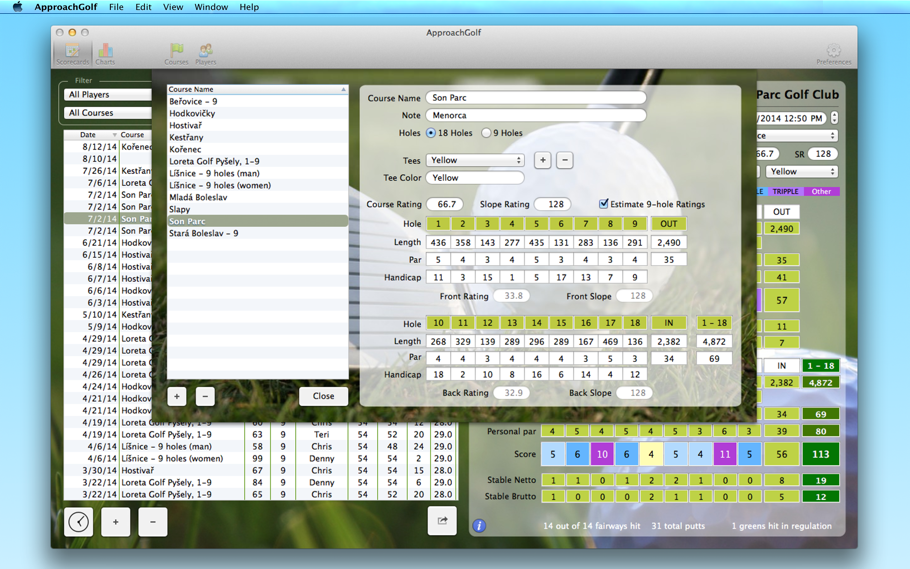Image resolution: width=910 pixels, height=569 pixels.
Task: Select the 3/30/14 Hostivař scorecard row
Action: click(x=260, y=470)
